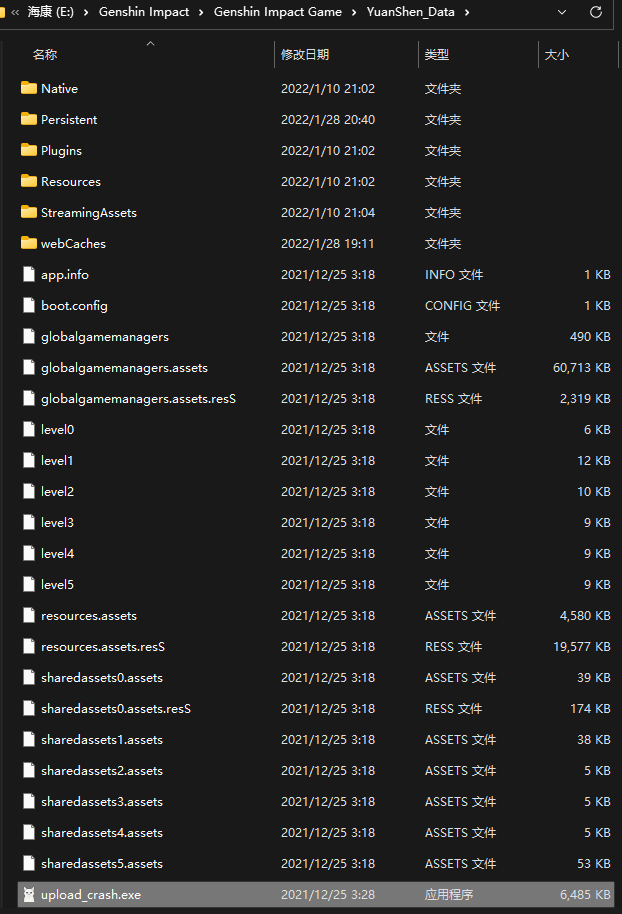This screenshot has height=914, width=622.
Task: Click the refresh icon in the address bar
Action: tap(596, 12)
